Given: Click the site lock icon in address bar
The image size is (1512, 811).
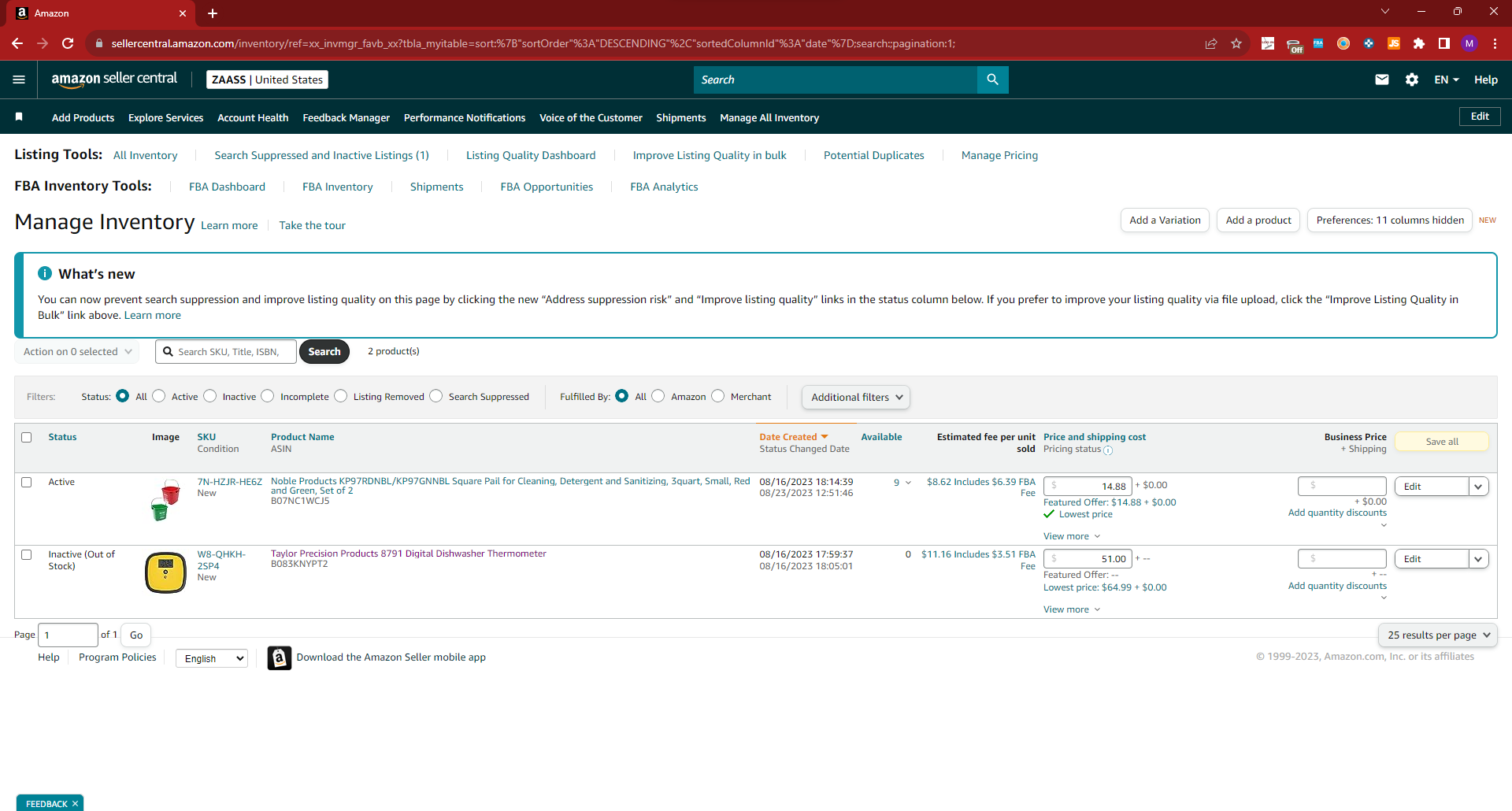Looking at the screenshot, I should tap(99, 43).
